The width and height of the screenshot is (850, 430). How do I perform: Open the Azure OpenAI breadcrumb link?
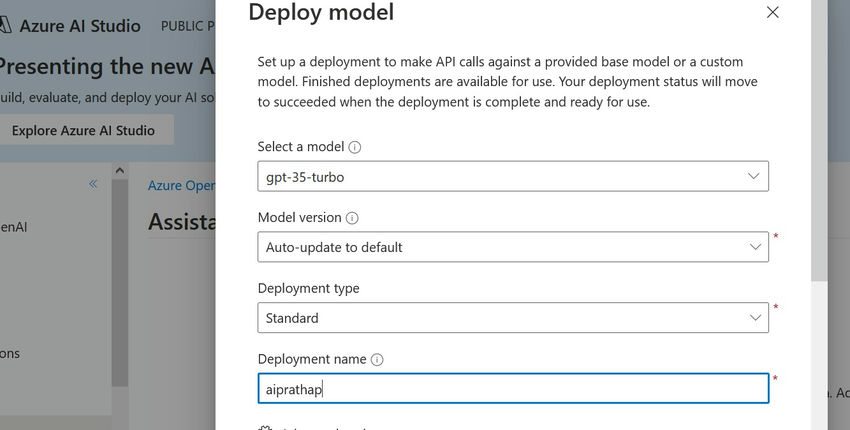[x=181, y=185]
